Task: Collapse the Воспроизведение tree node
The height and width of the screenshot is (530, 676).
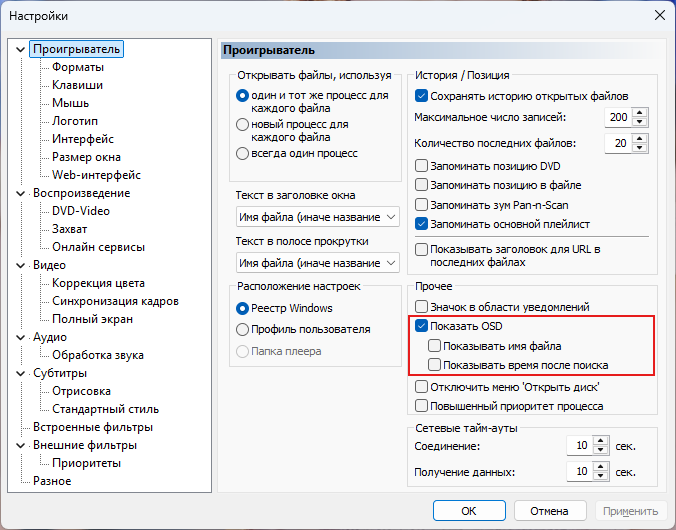Action: (x=20, y=194)
